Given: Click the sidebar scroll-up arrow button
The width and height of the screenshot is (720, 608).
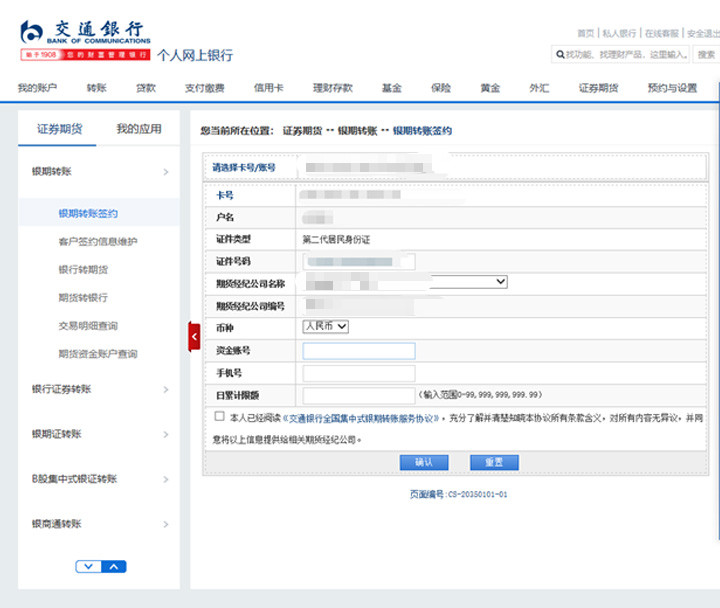Looking at the screenshot, I should (x=114, y=566).
